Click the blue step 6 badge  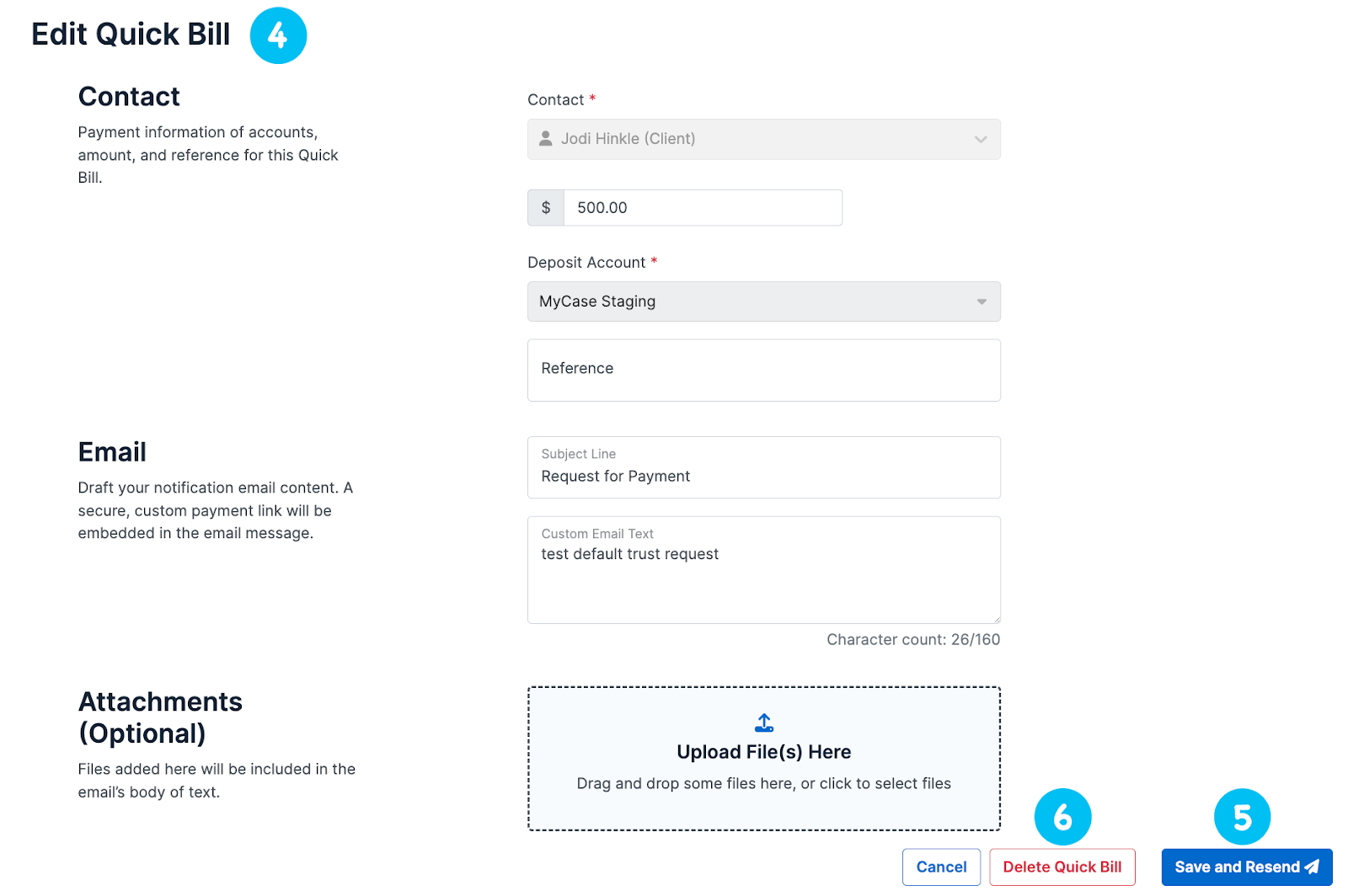[1062, 817]
